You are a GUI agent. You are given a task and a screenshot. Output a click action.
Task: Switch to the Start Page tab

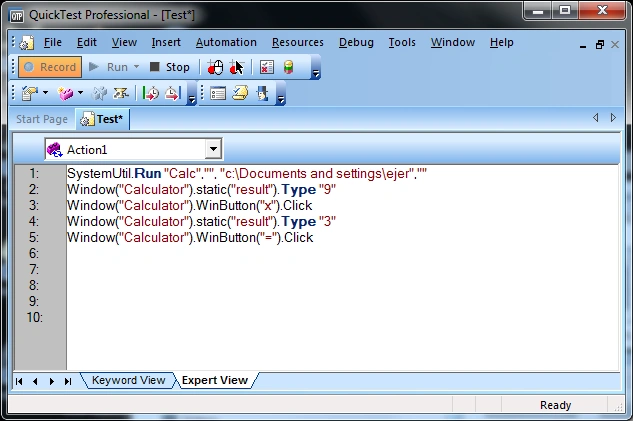42,119
